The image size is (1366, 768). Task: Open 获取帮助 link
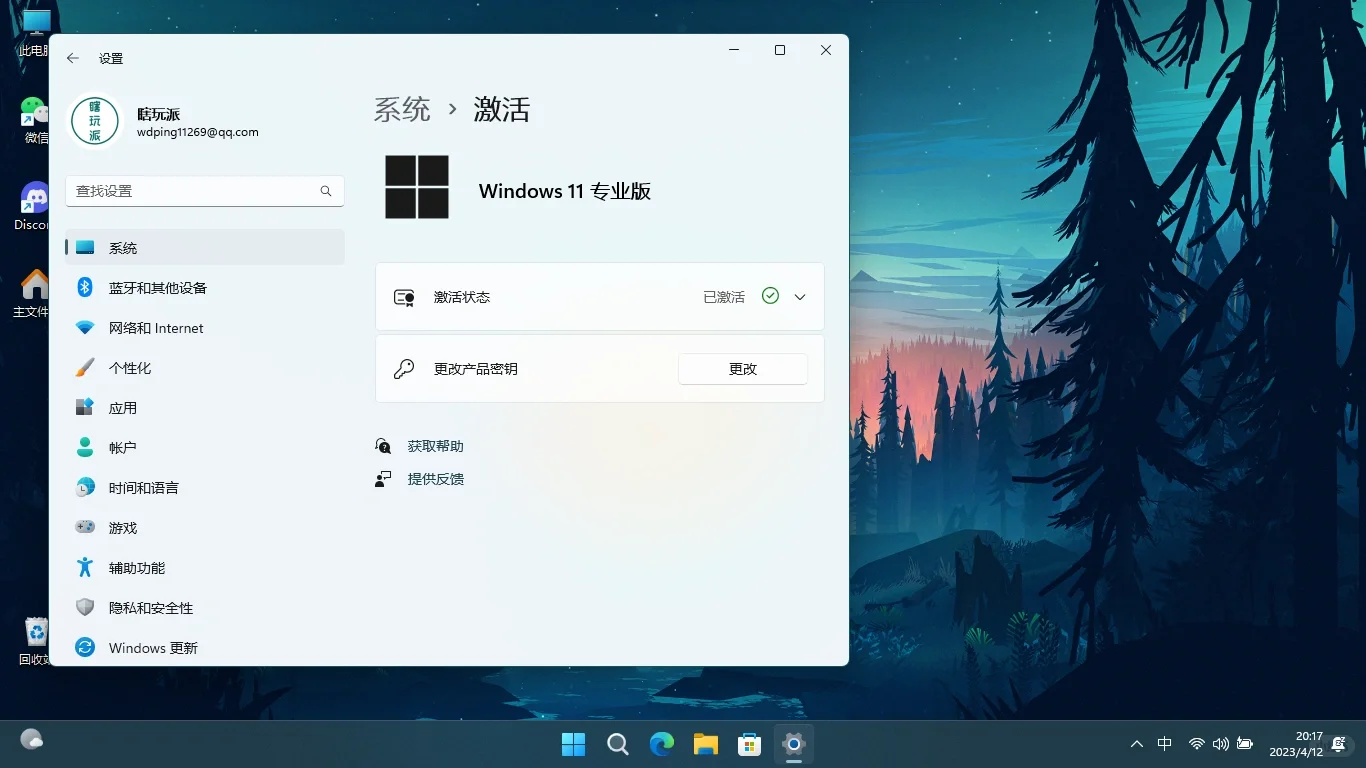[x=434, y=446]
